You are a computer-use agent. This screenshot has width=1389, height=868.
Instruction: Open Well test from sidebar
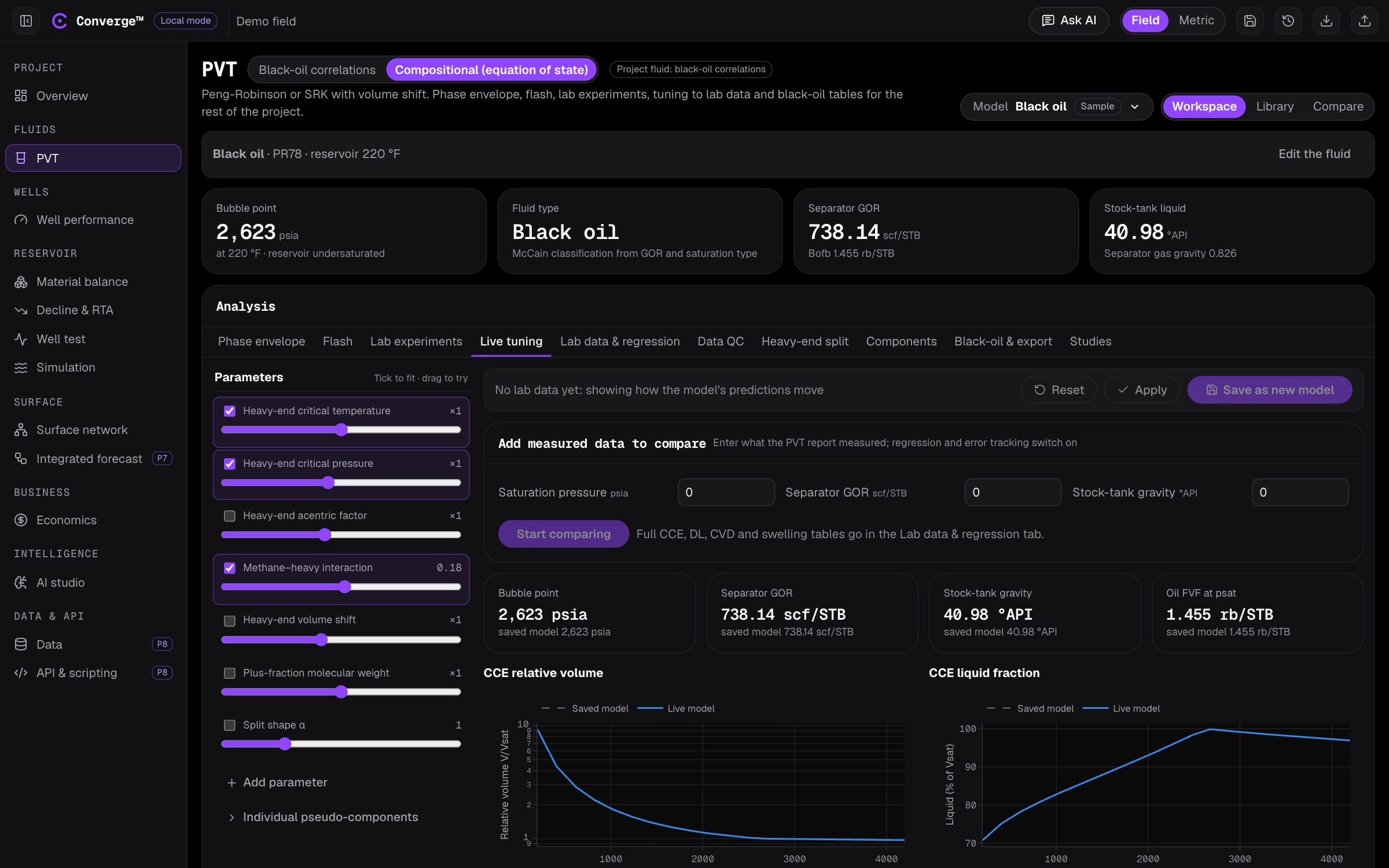tap(93, 339)
